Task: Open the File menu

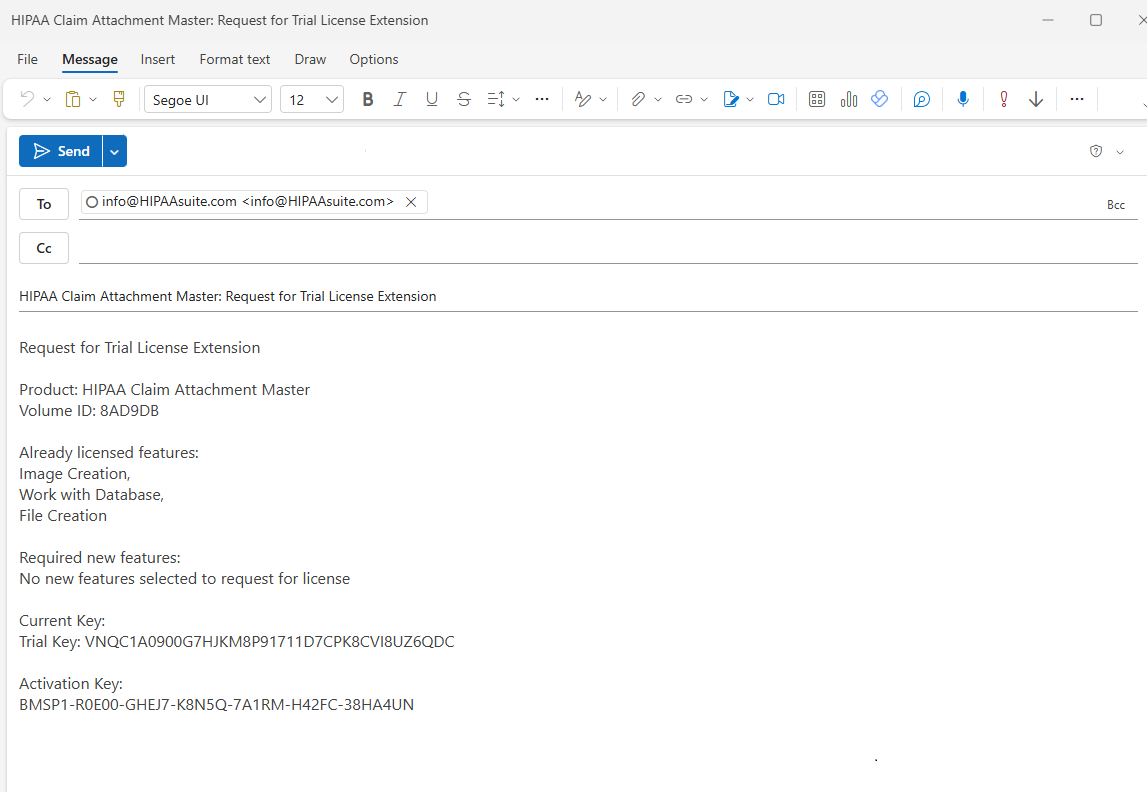Action: point(28,59)
